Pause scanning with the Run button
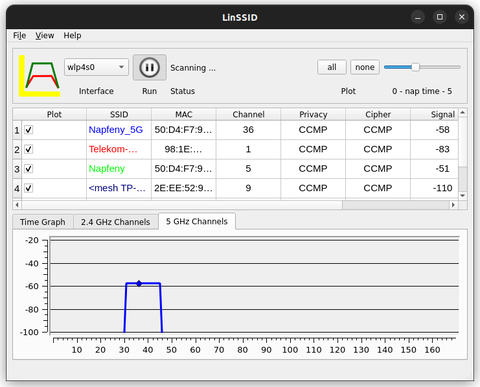Viewport: 480px width, 387px height. tap(150, 68)
